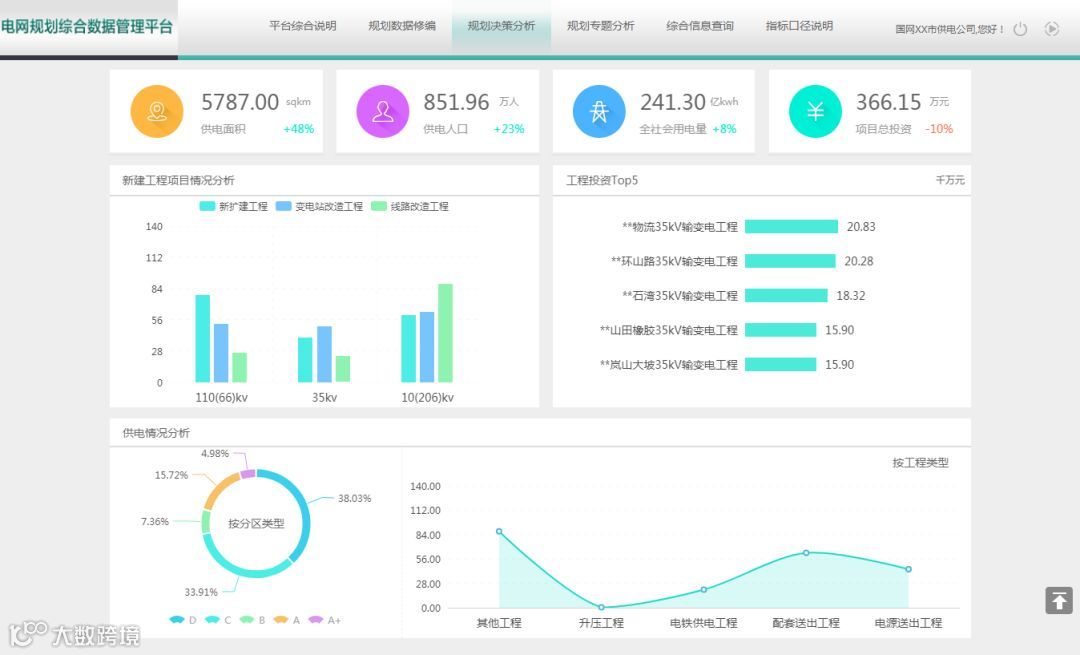
Task: Click the 4.98% purple donut segment
Action: click(x=248, y=474)
